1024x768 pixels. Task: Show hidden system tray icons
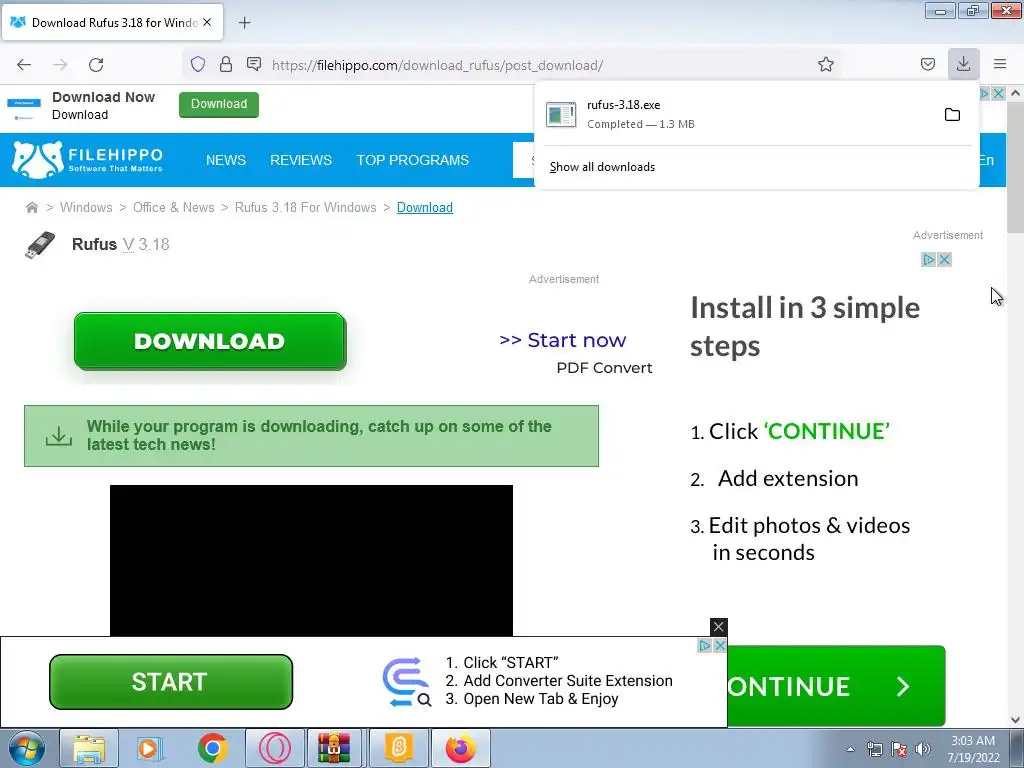pos(850,749)
